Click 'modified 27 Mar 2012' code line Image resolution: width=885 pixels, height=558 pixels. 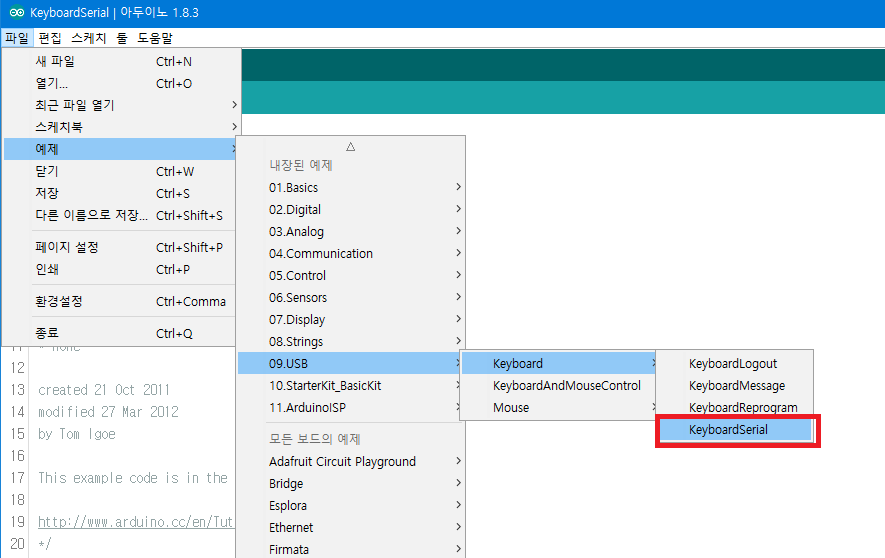tap(108, 412)
